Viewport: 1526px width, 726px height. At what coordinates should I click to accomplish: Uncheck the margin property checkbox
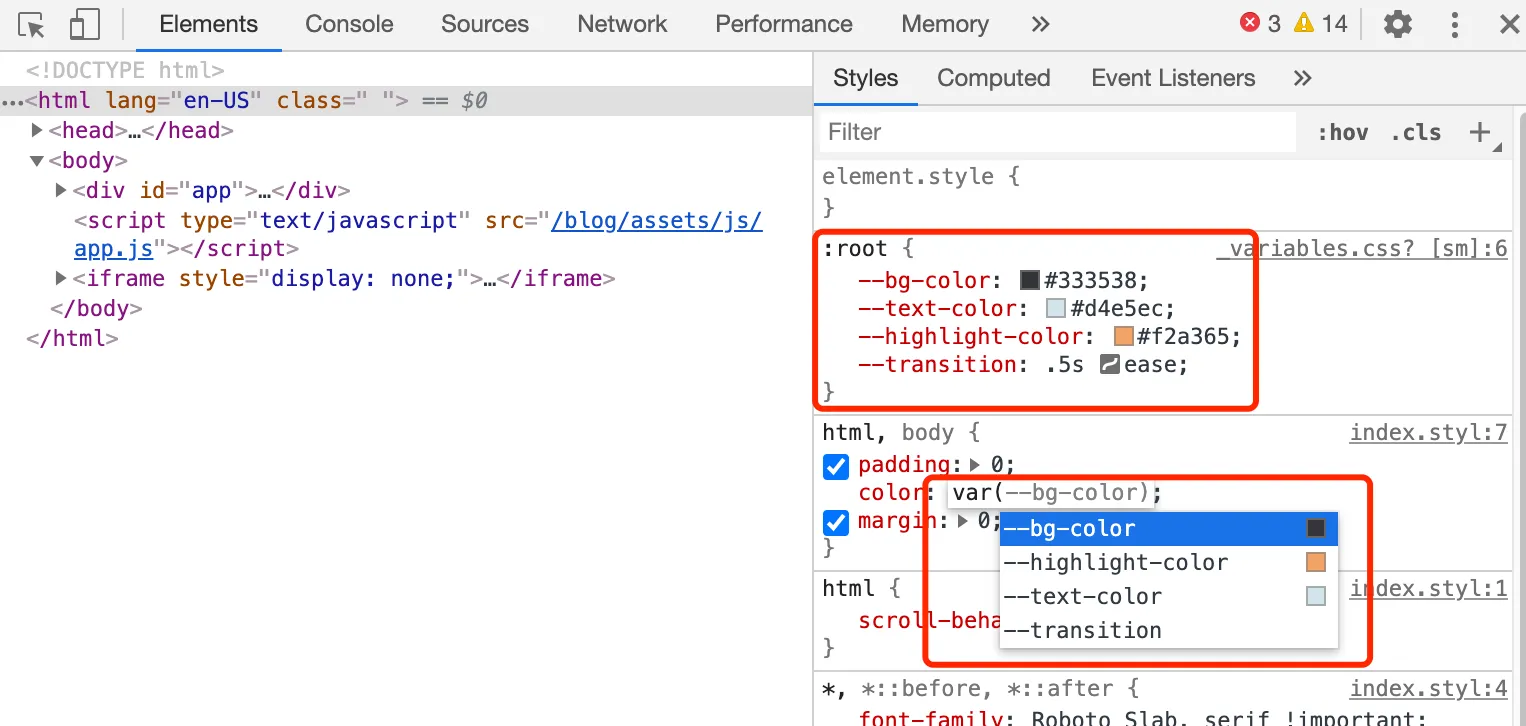tap(835, 521)
